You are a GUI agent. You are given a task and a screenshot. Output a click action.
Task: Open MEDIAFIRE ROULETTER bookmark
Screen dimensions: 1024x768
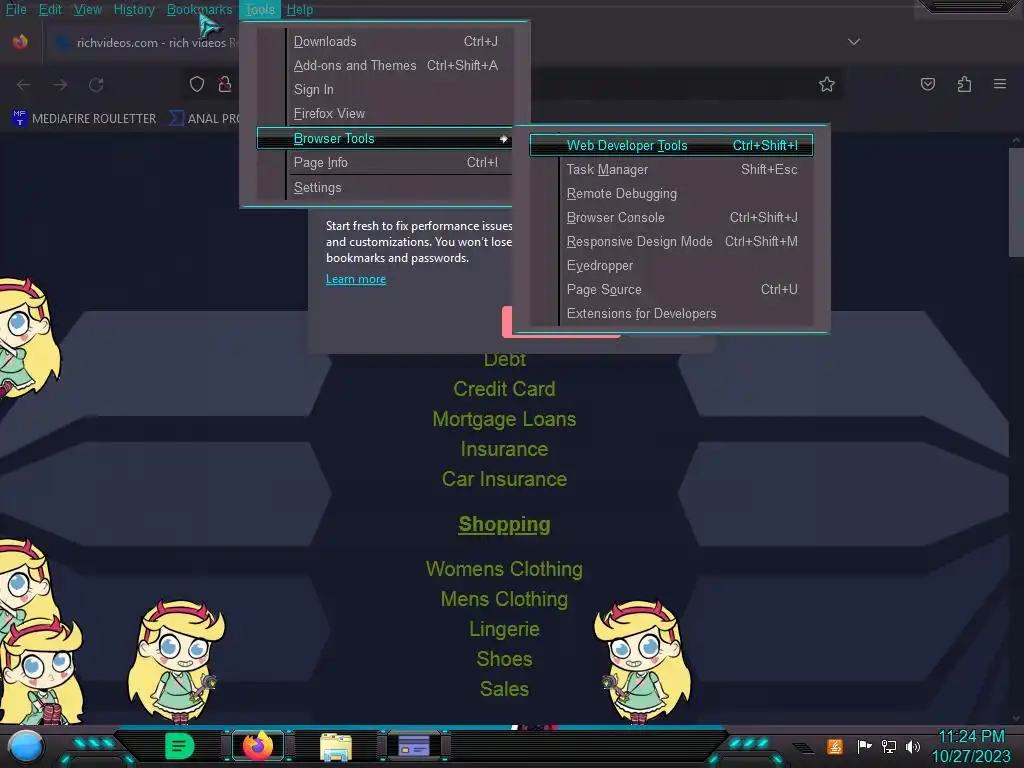click(x=84, y=118)
